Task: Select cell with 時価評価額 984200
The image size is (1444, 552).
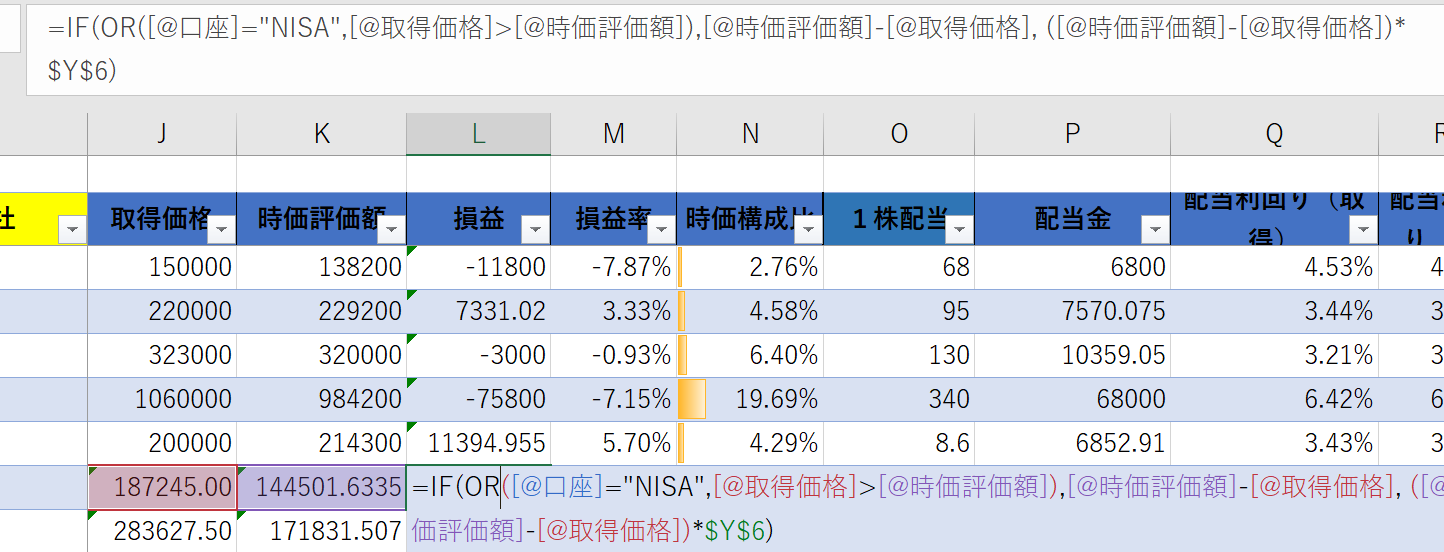Action: 321,399
